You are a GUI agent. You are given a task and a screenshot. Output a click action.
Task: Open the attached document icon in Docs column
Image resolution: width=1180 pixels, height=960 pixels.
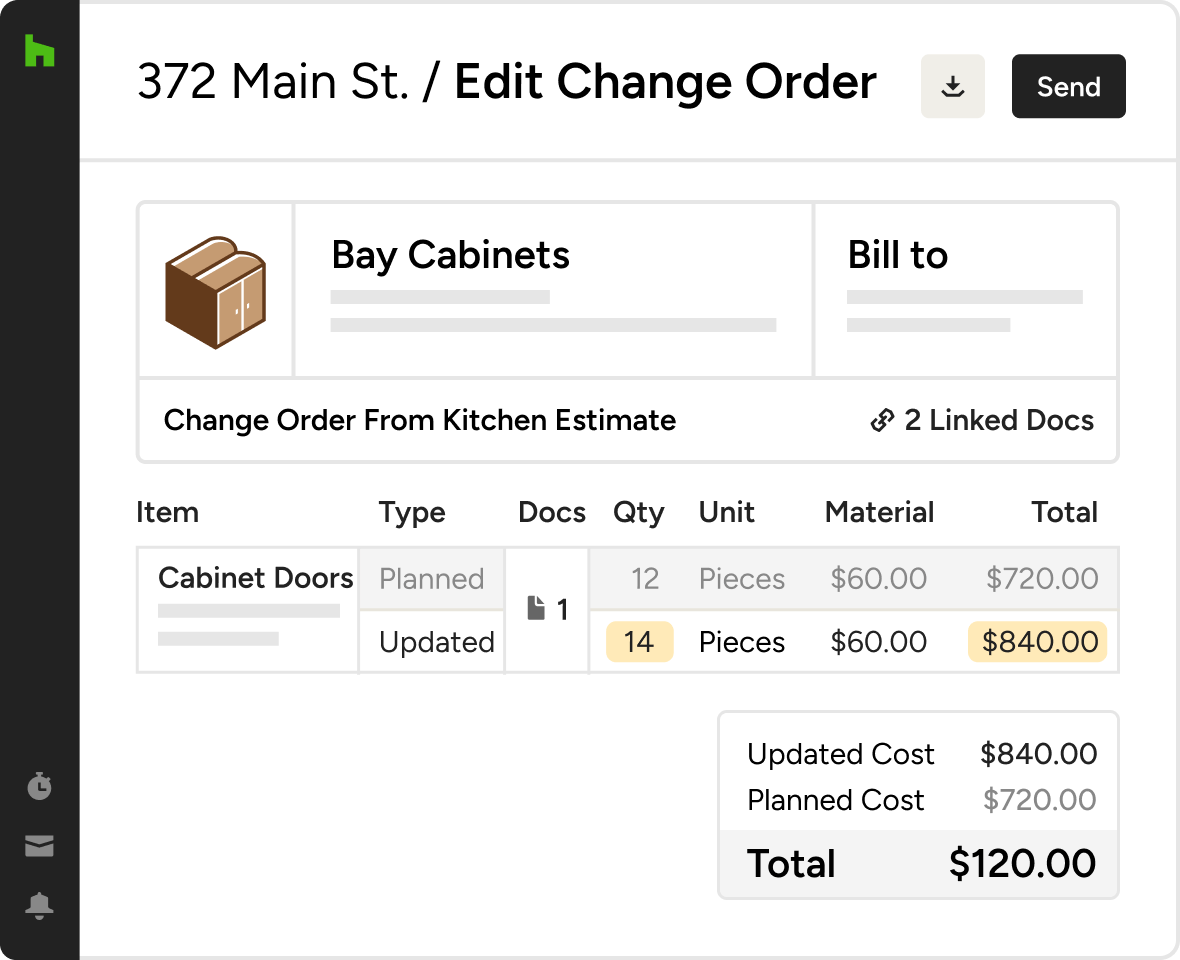(536, 608)
